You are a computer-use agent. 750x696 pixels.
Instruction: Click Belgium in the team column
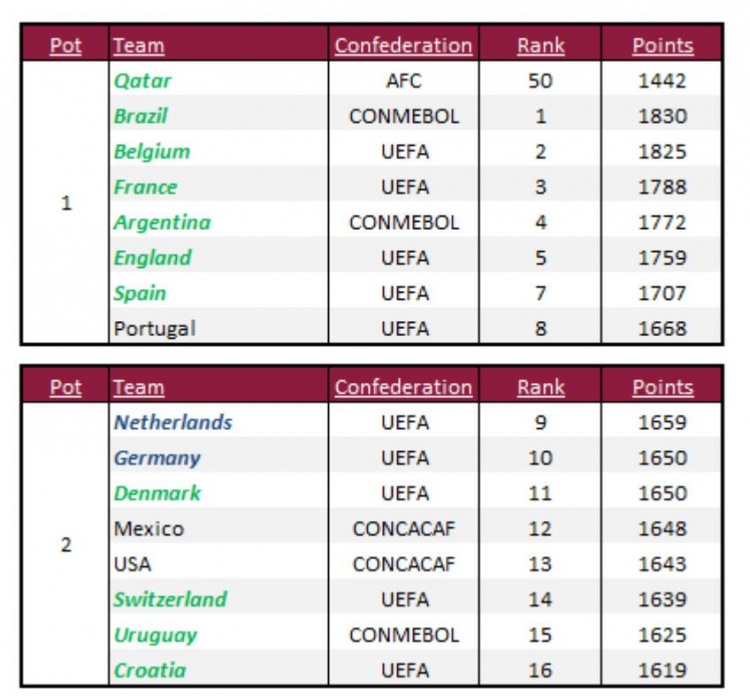(x=152, y=152)
